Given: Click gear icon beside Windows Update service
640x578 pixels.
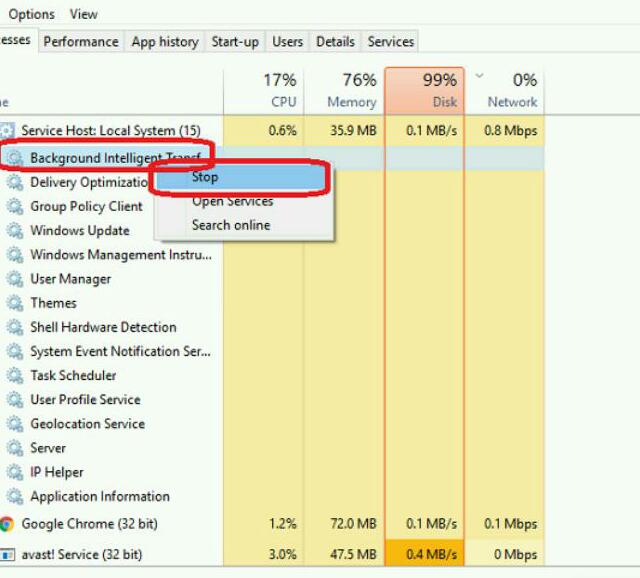Looking at the screenshot, I should tap(15, 230).
